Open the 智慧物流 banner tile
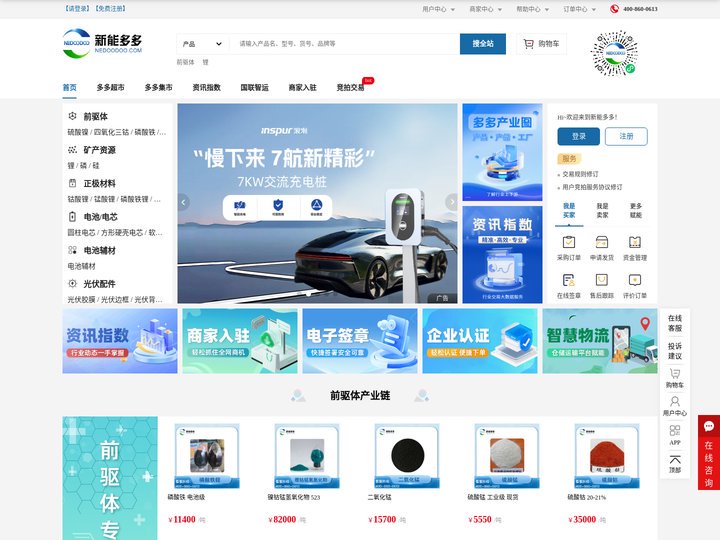Viewport: 720px width, 540px height. 600,341
